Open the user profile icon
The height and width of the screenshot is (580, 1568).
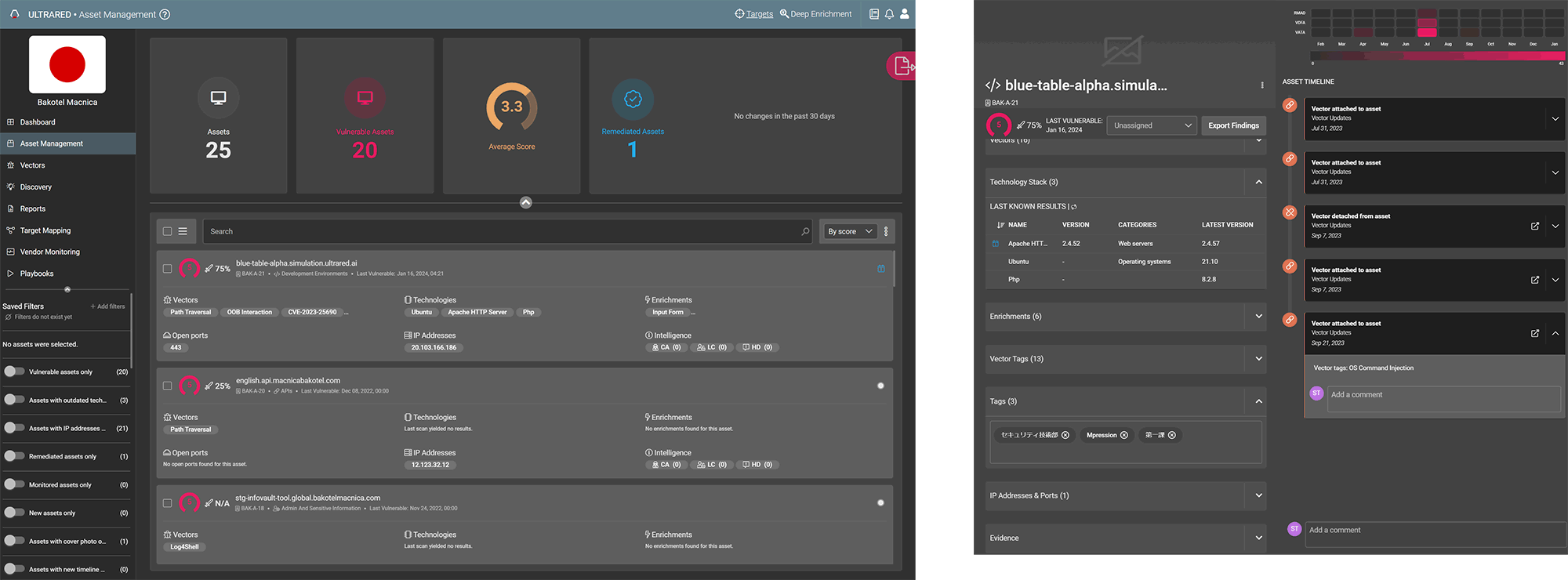point(905,14)
